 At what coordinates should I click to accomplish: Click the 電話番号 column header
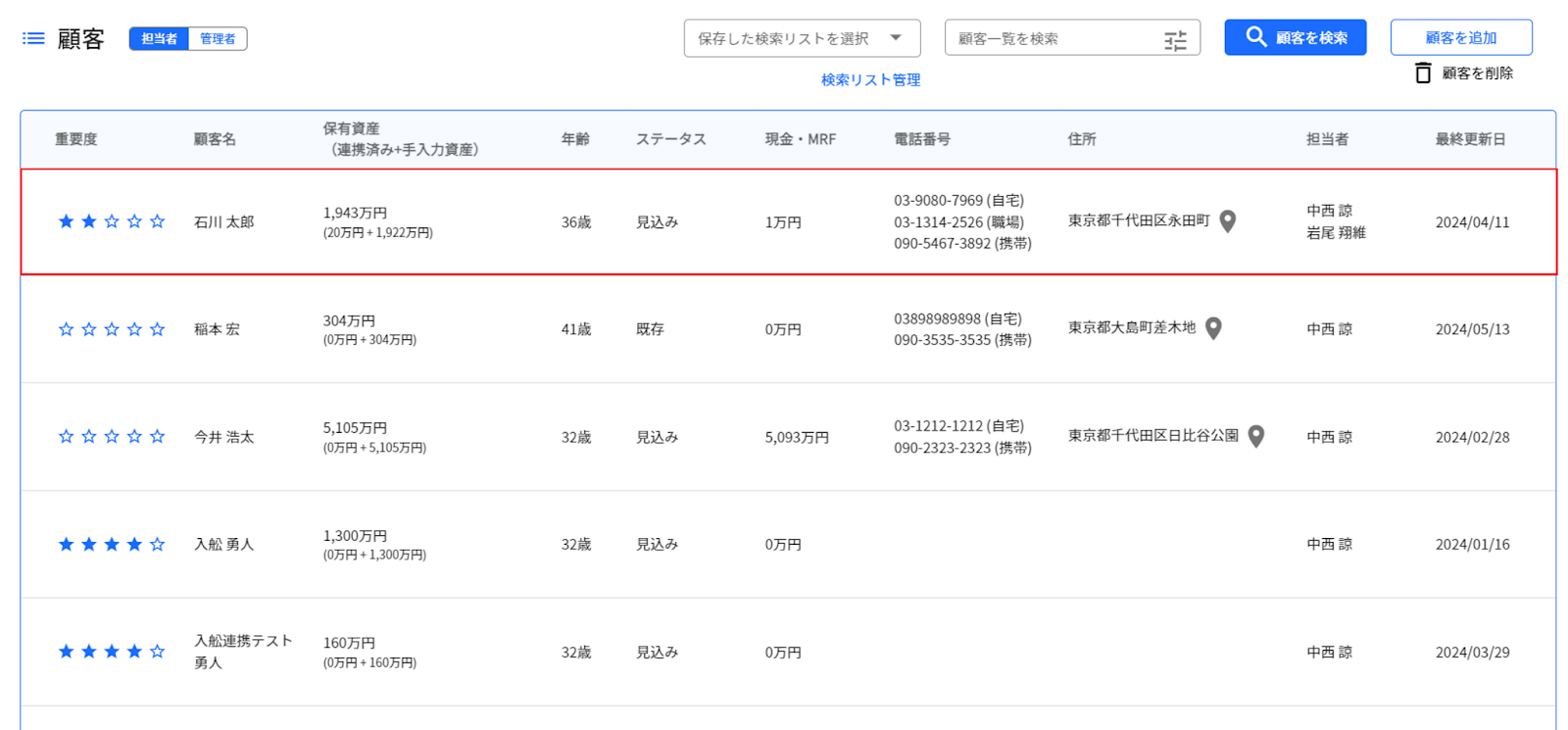(x=922, y=139)
